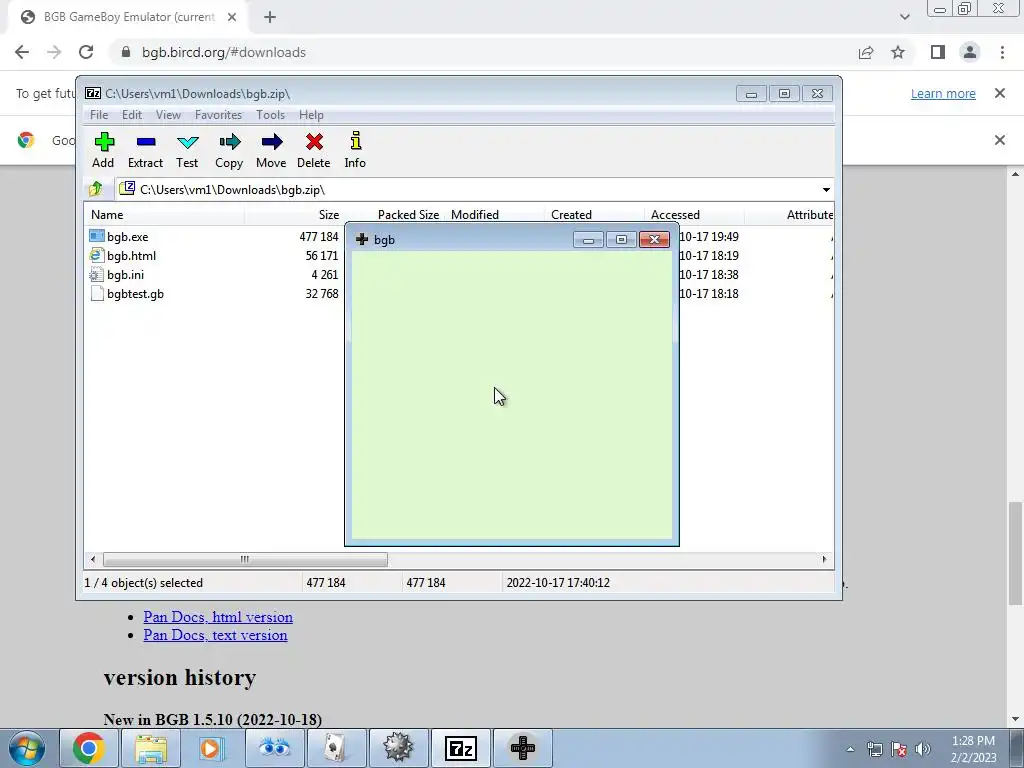This screenshot has width=1024, height=768.
Task: Open the Info toolbar icon
Action: point(355,150)
